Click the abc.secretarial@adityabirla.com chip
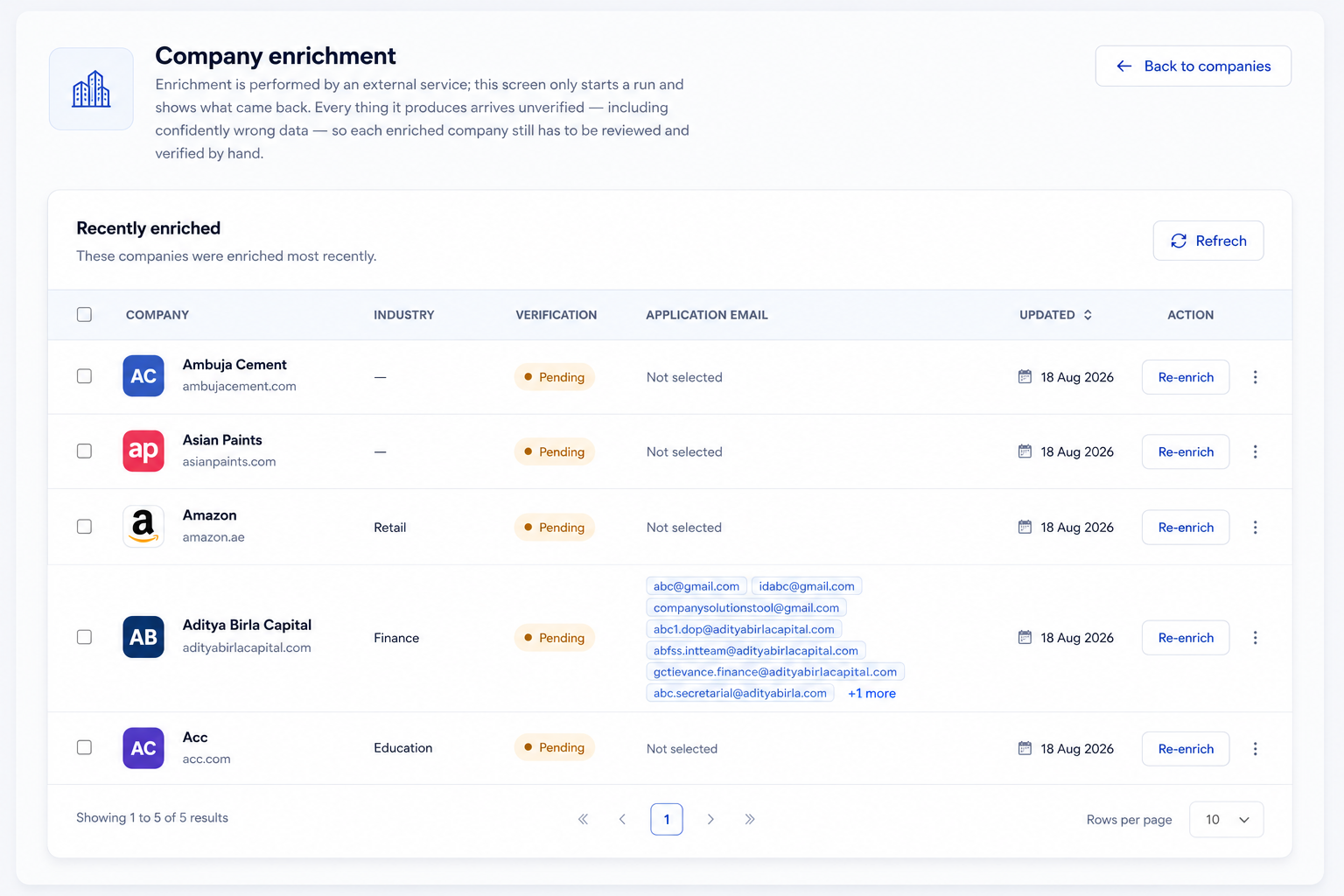The width and height of the screenshot is (1344, 896). pos(740,694)
